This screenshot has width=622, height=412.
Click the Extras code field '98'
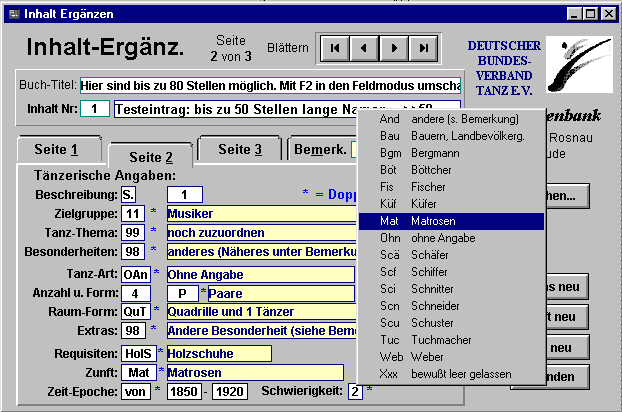(x=133, y=331)
